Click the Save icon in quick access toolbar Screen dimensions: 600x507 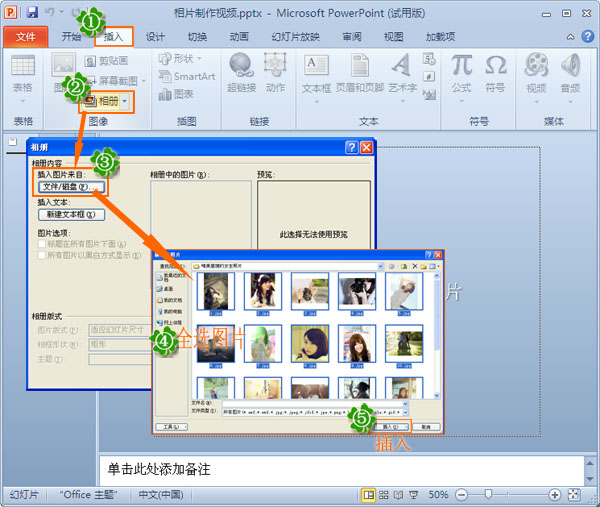tap(33, 12)
